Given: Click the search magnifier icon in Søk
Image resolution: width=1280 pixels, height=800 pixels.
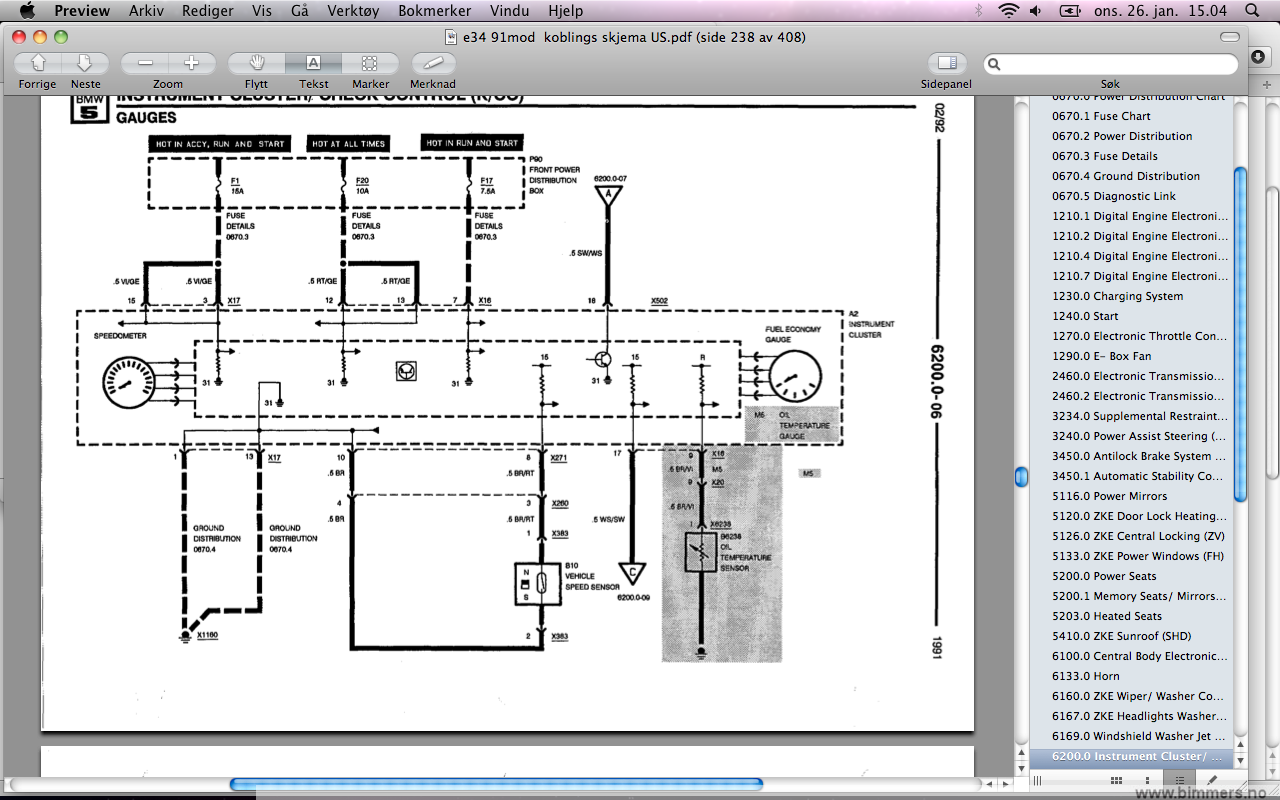Looking at the screenshot, I should [x=994, y=64].
